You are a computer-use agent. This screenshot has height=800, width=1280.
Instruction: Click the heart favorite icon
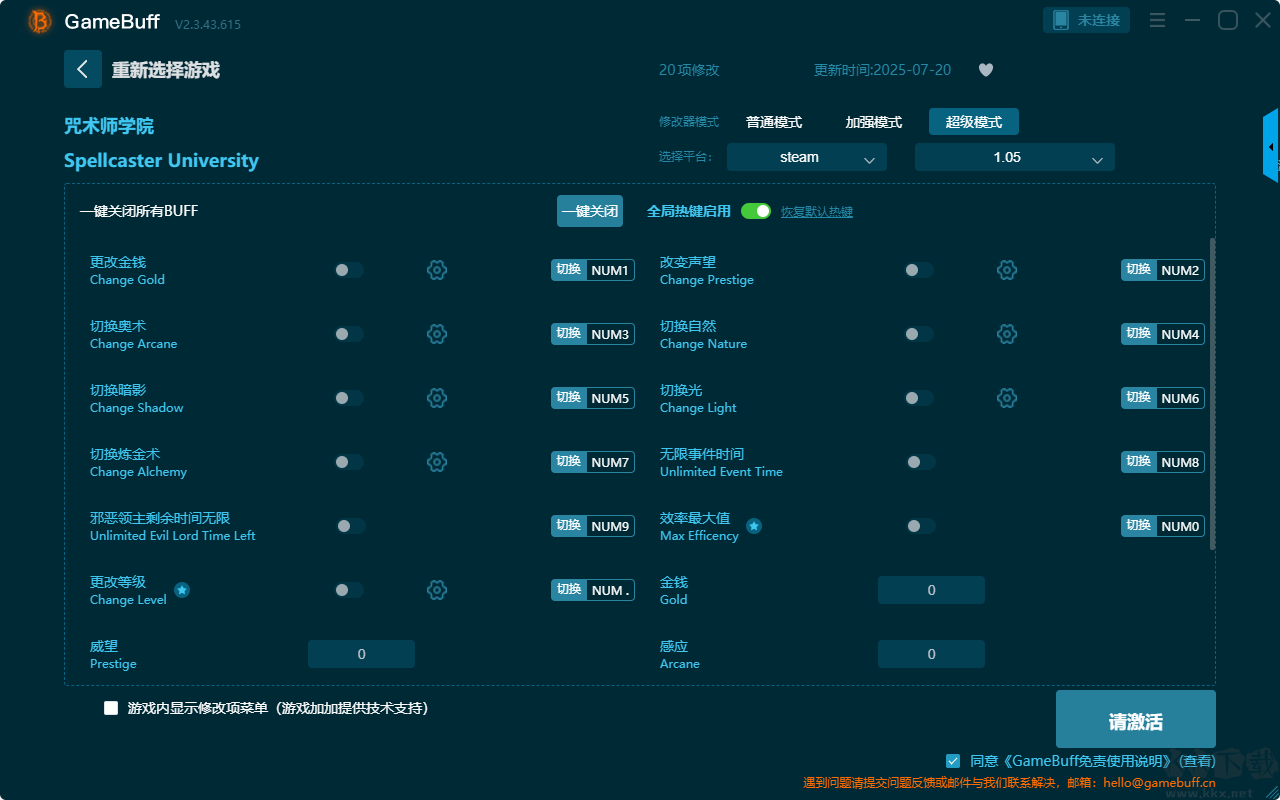point(985,70)
